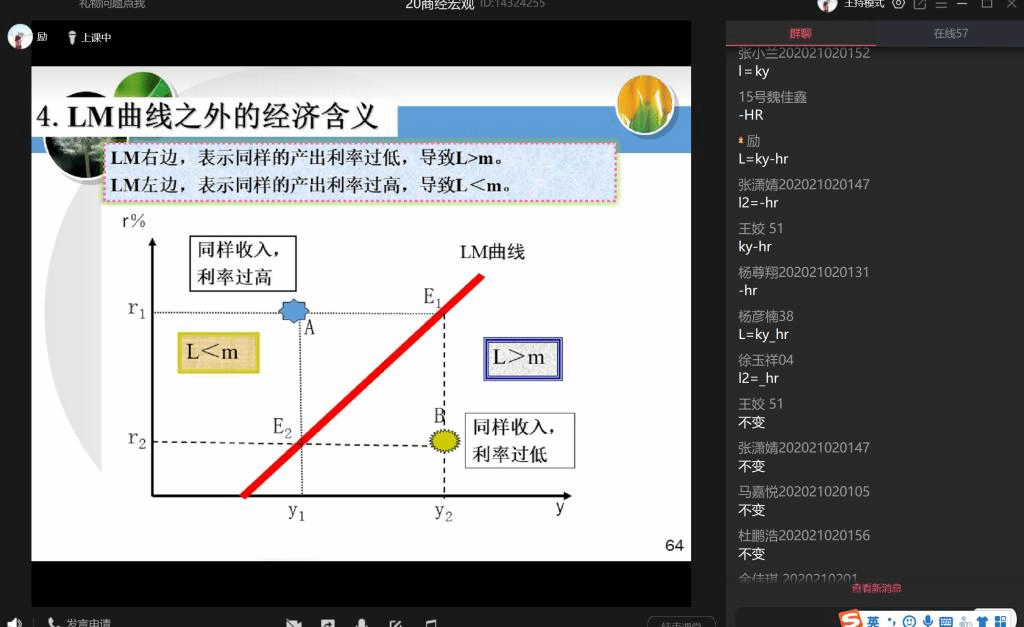
Task: Click the voice input microphone in Sogou bar
Action: [x=927, y=620]
